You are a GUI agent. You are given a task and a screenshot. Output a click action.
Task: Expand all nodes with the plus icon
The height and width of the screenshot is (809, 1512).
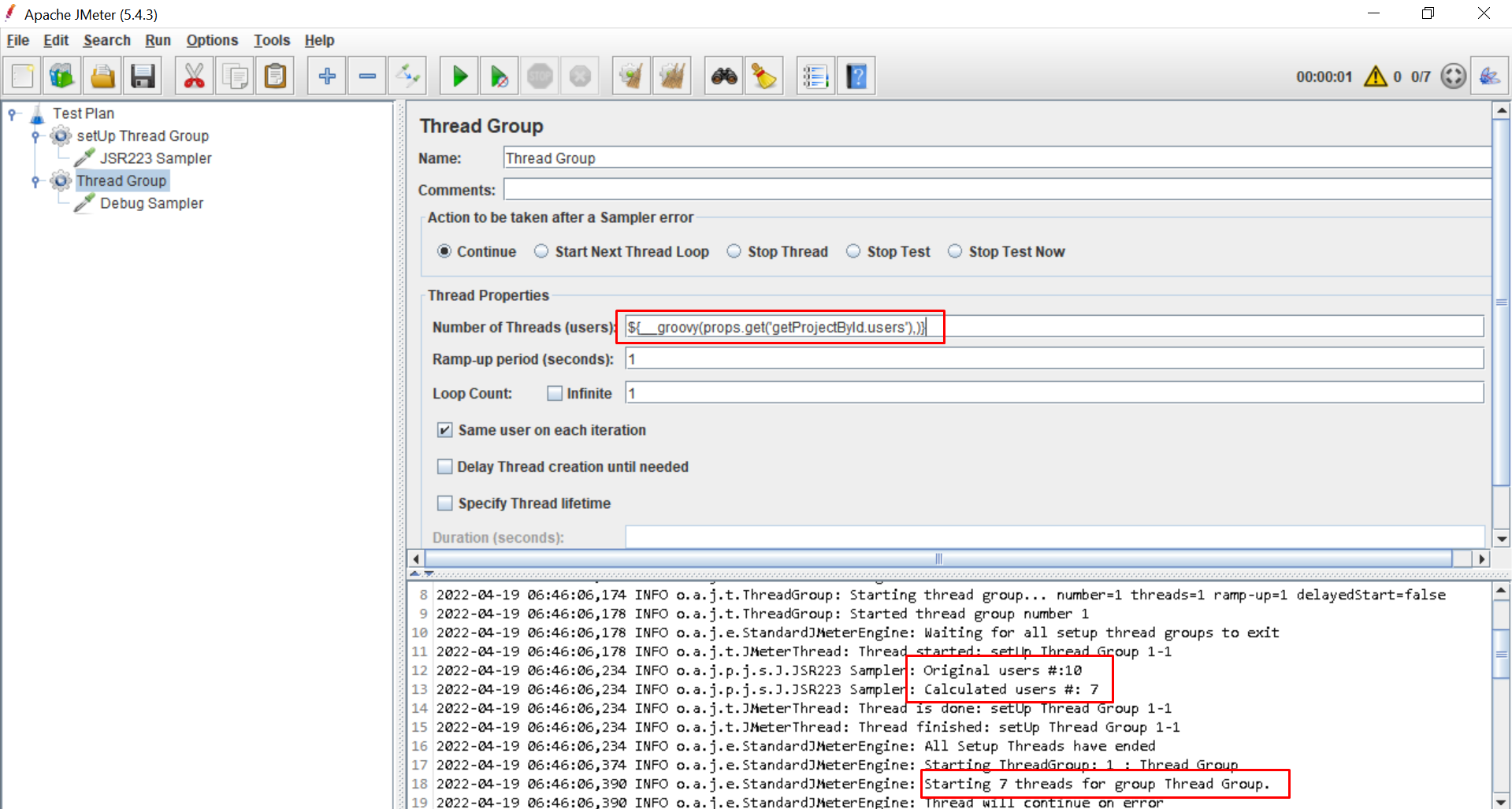[327, 76]
